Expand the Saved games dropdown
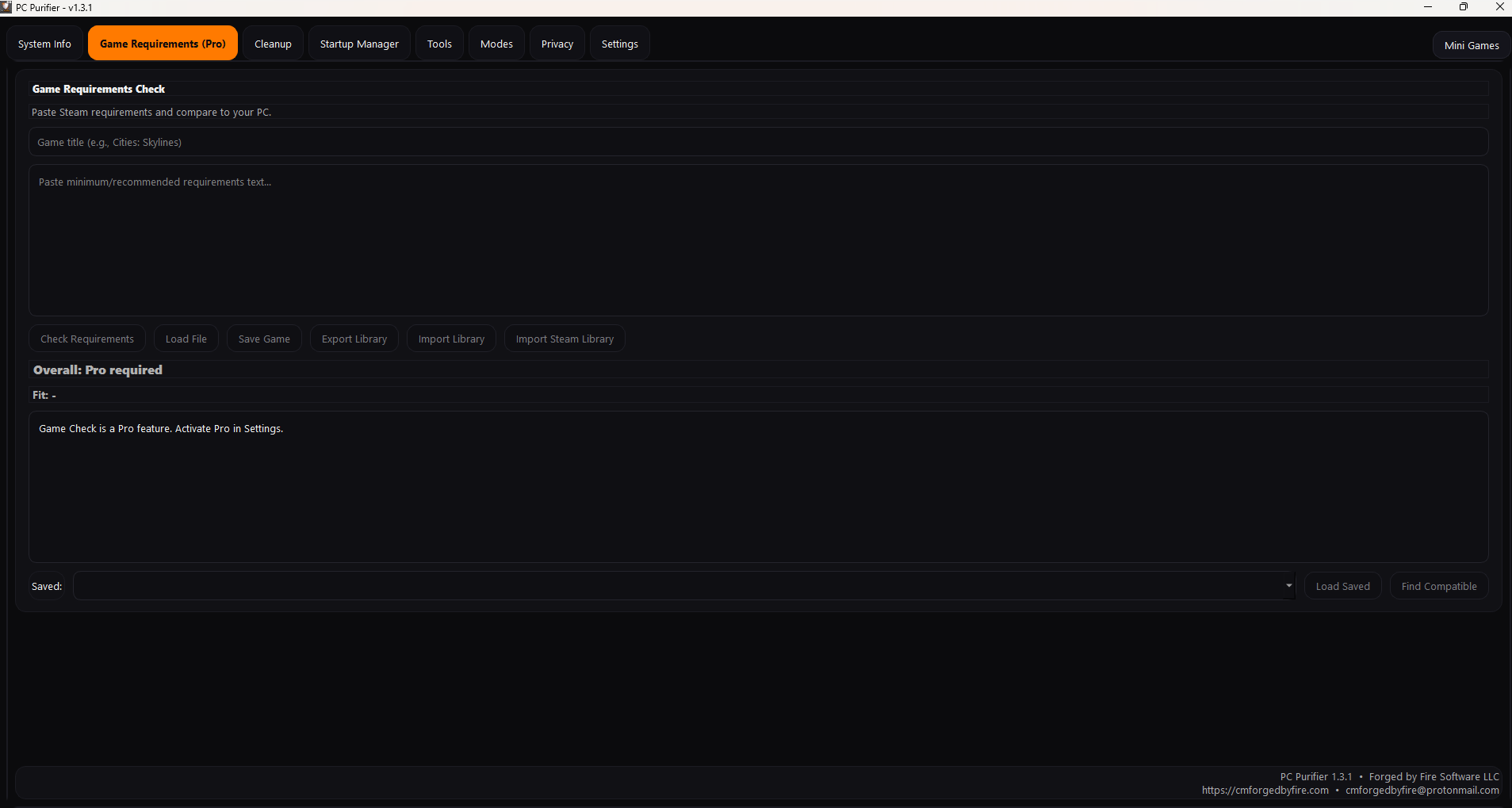The image size is (1512, 808). [x=1287, y=585]
